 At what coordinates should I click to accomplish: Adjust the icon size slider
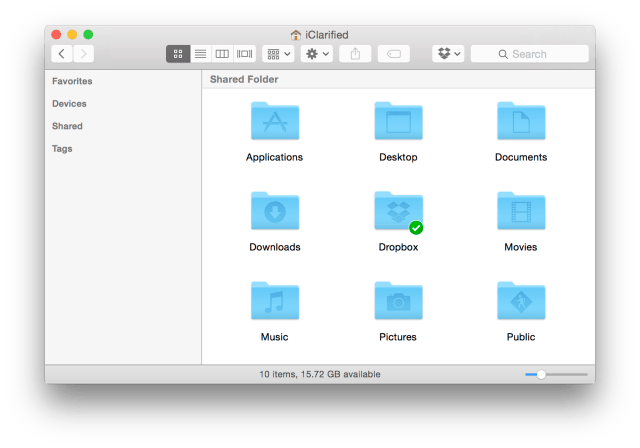[x=541, y=374]
